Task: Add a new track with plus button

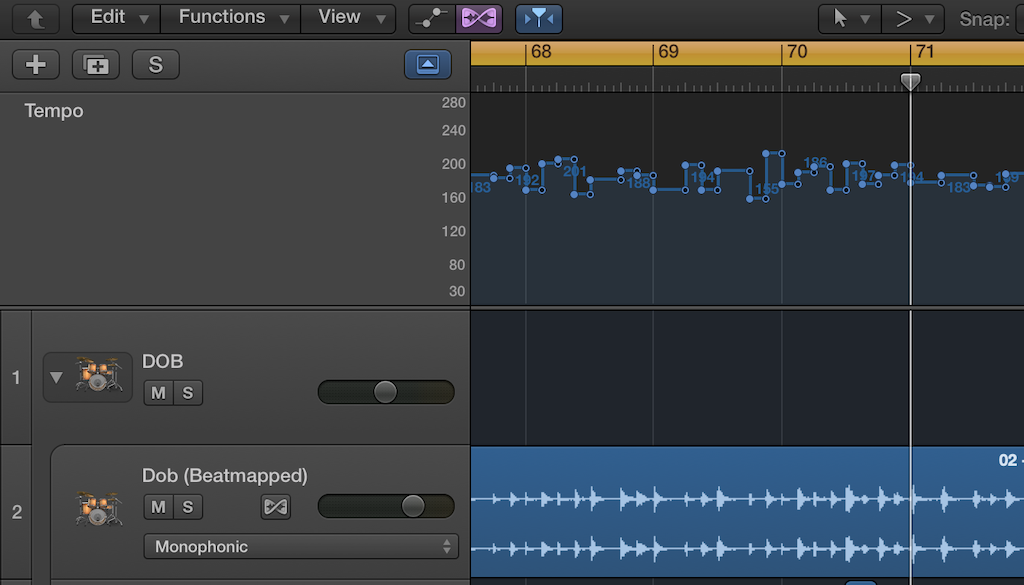Action: (36, 65)
